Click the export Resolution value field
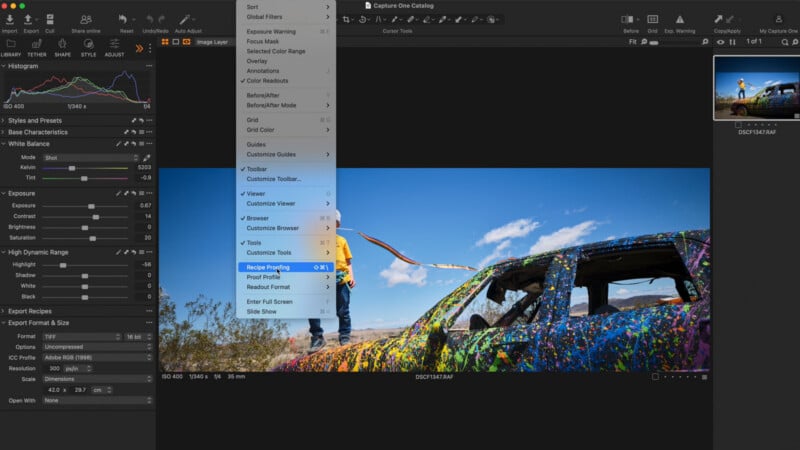This screenshot has height=450, width=800. coord(55,368)
